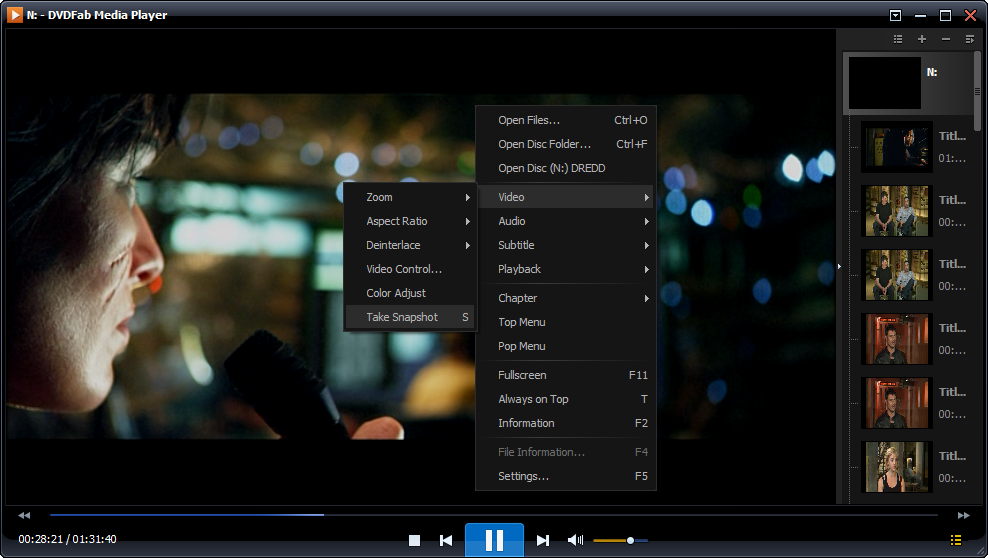Mute audio with the speaker icon
The image size is (988, 558).
[575, 540]
